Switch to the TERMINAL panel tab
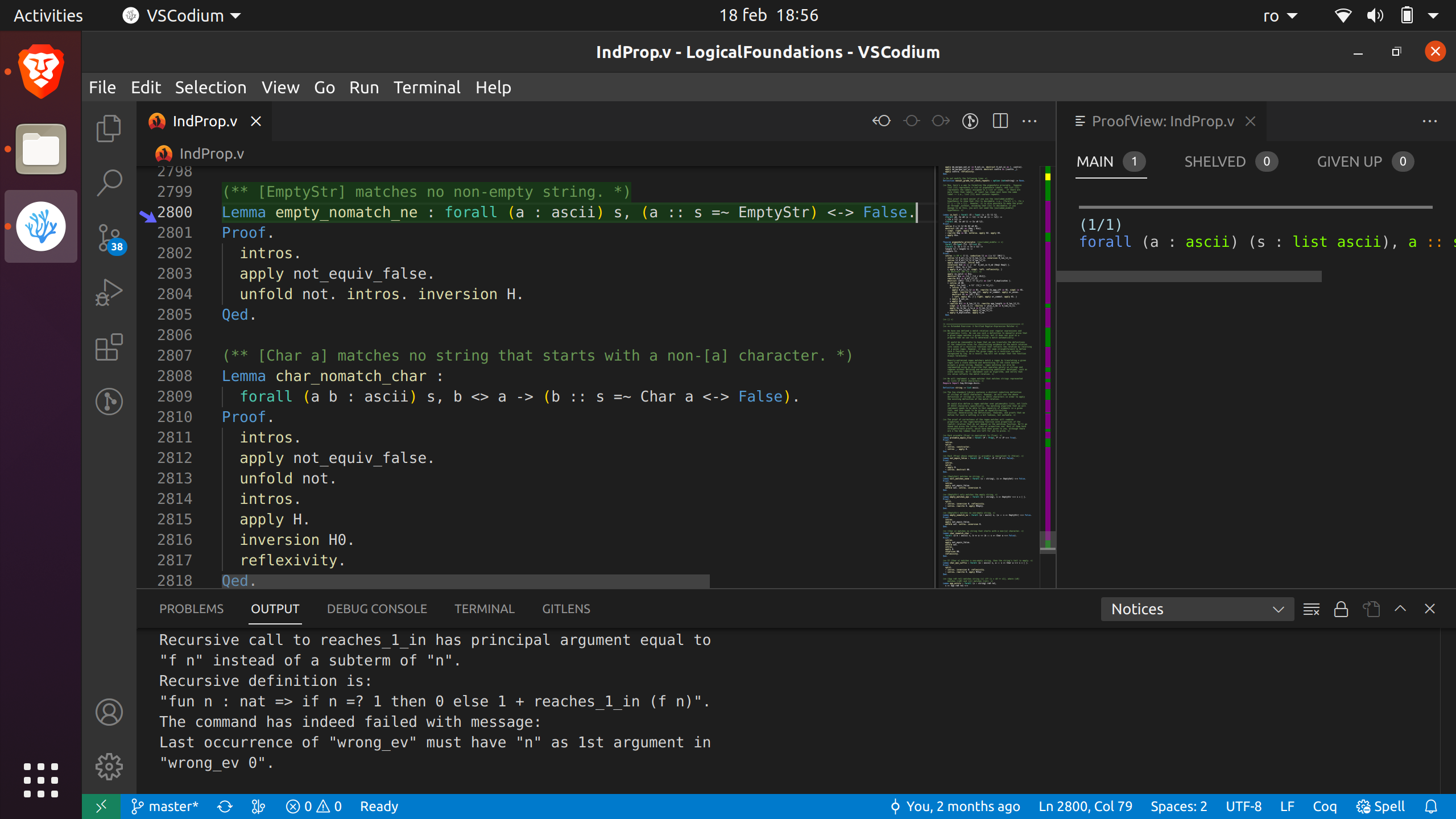The image size is (1456, 819). (x=484, y=609)
